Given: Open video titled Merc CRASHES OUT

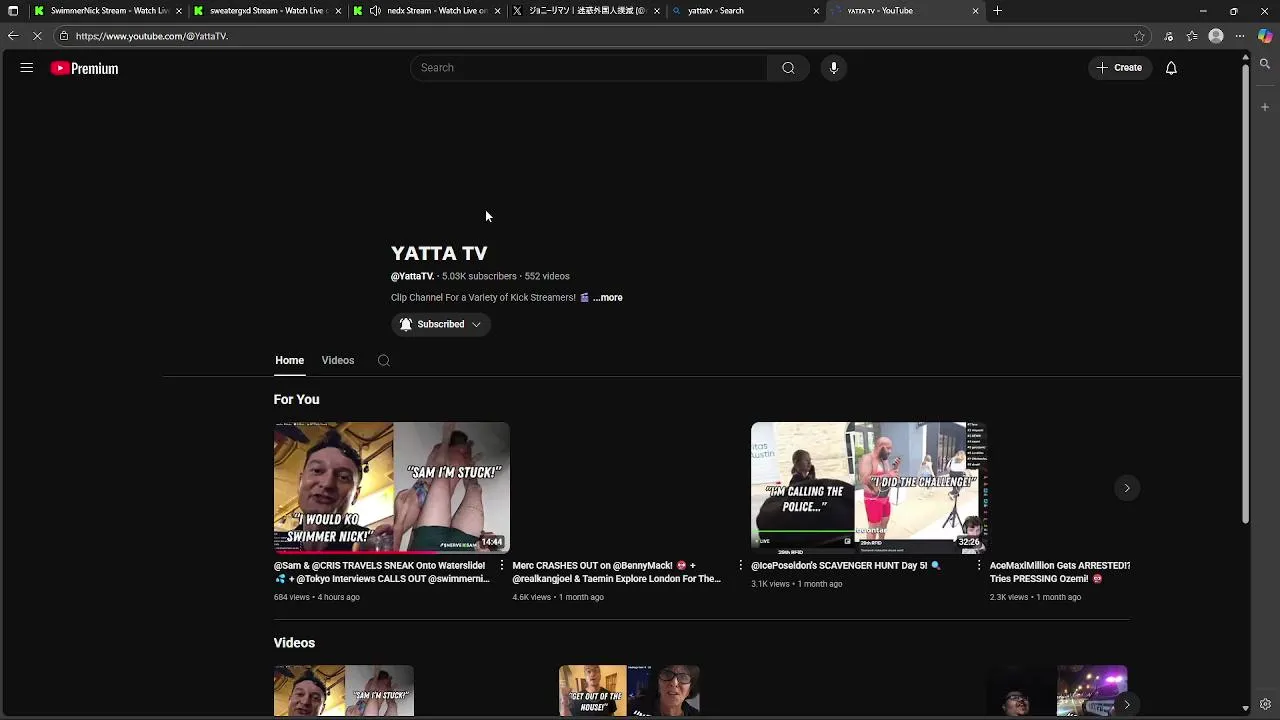Looking at the screenshot, I should pyautogui.click(x=616, y=572).
